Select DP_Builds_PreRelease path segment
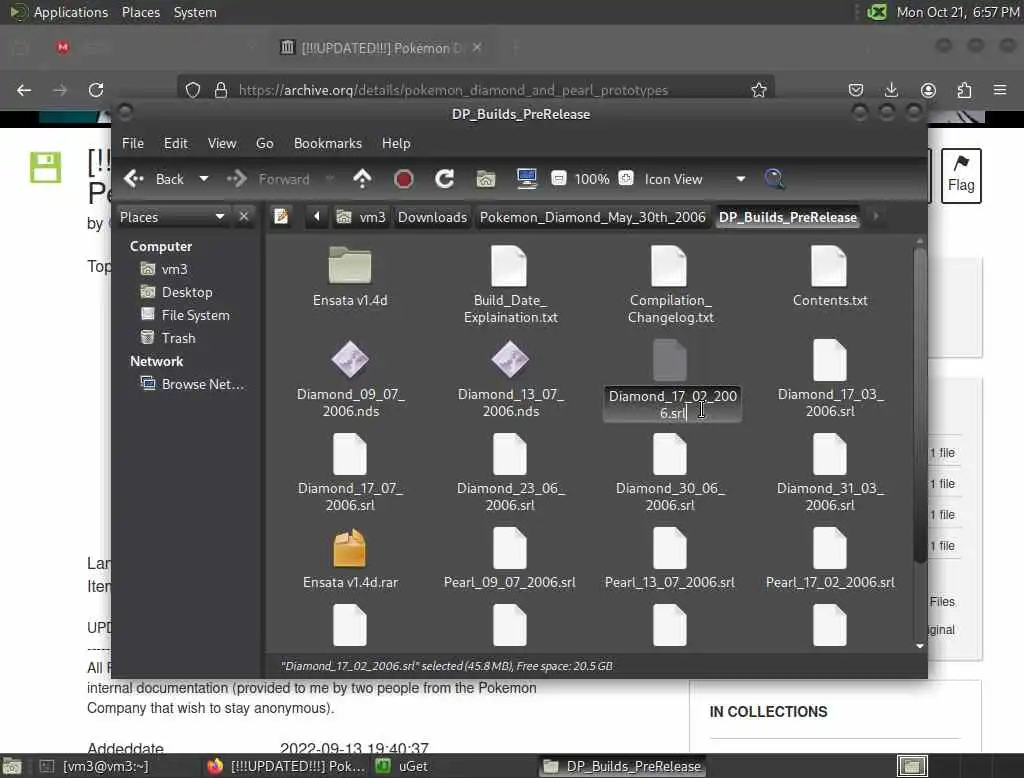This screenshot has width=1024, height=778. point(788,217)
